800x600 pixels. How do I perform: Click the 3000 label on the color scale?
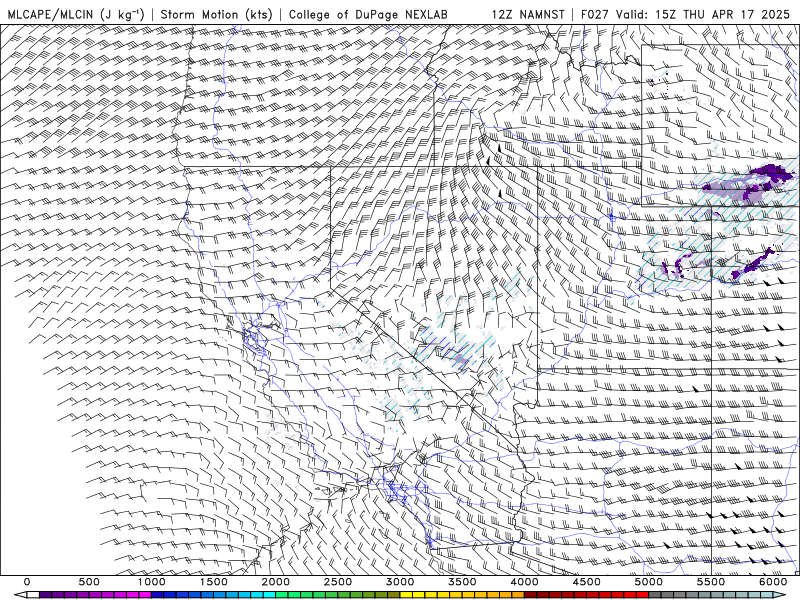(x=401, y=582)
